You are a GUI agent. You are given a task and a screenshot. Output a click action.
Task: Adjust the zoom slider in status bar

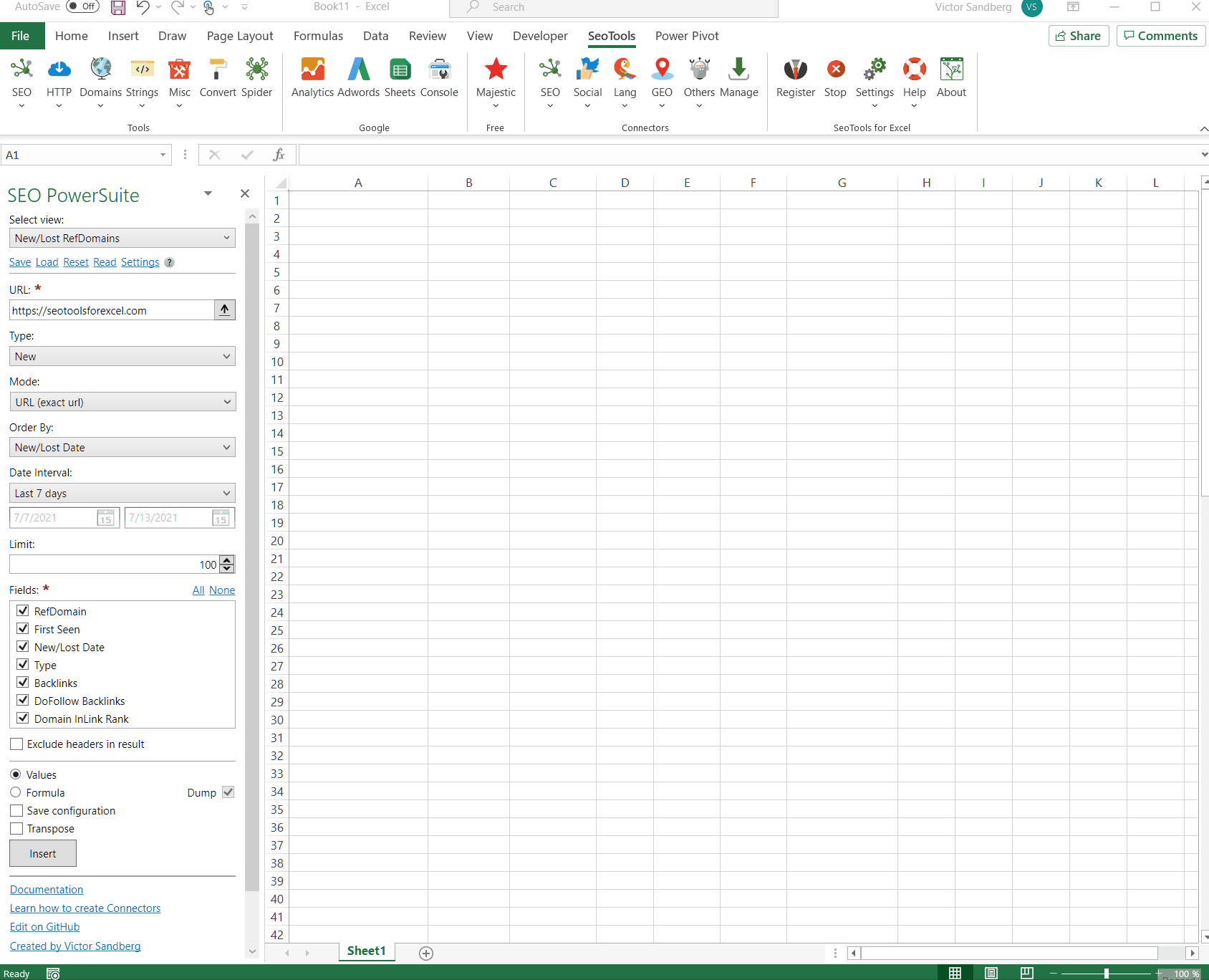pyautogui.click(x=1107, y=974)
